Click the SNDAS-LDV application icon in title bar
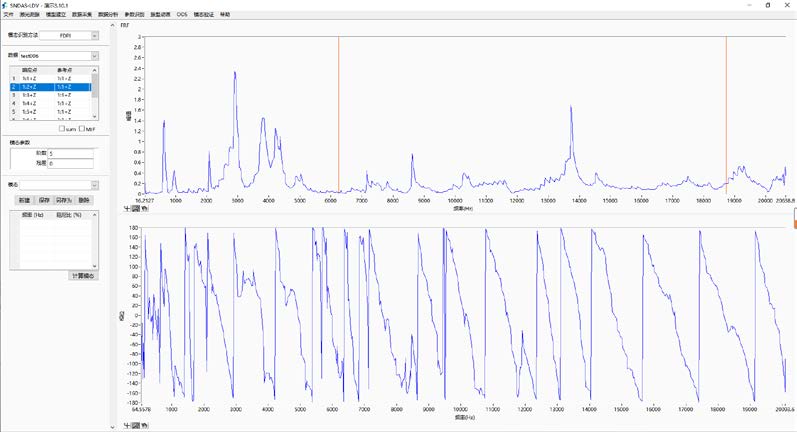Viewport: 797px width, 432px height. click(6, 5)
